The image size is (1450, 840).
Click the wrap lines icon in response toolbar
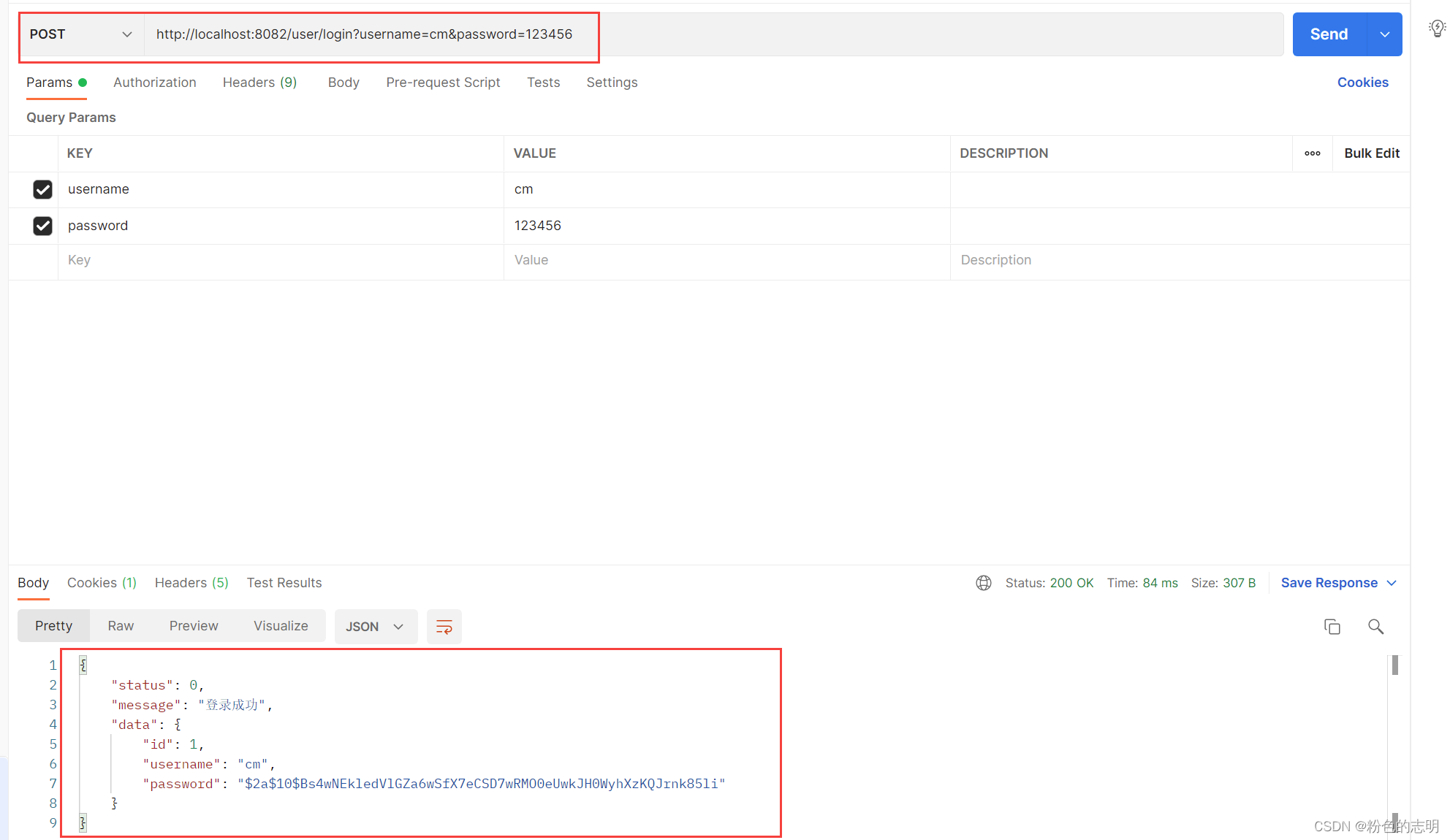(x=444, y=627)
